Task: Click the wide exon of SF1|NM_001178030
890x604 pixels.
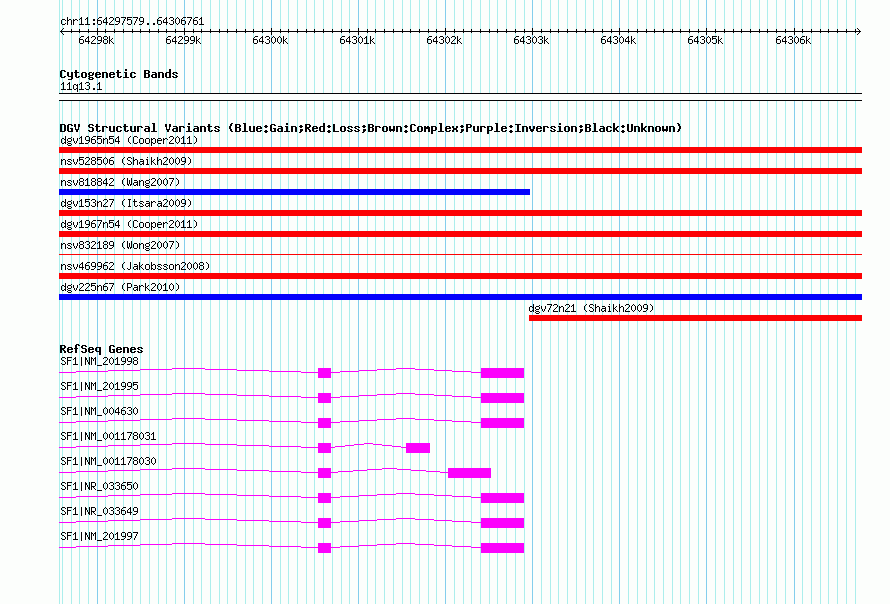Action: click(x=469, y=473)
